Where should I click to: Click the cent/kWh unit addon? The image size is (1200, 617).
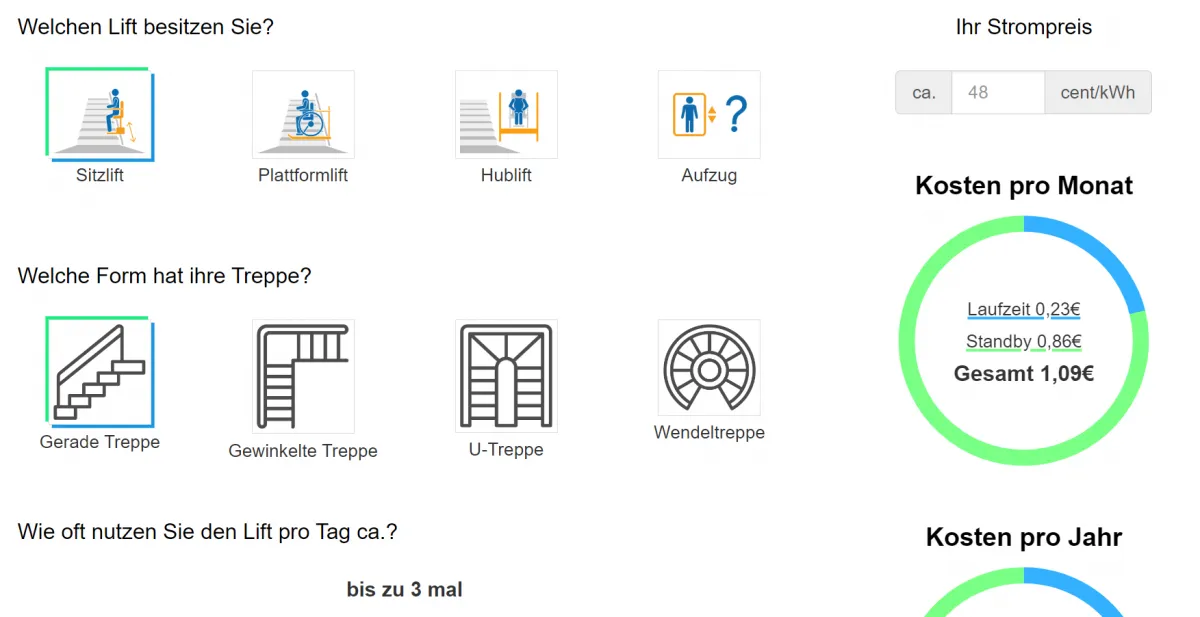click(x=1098, y=92)
